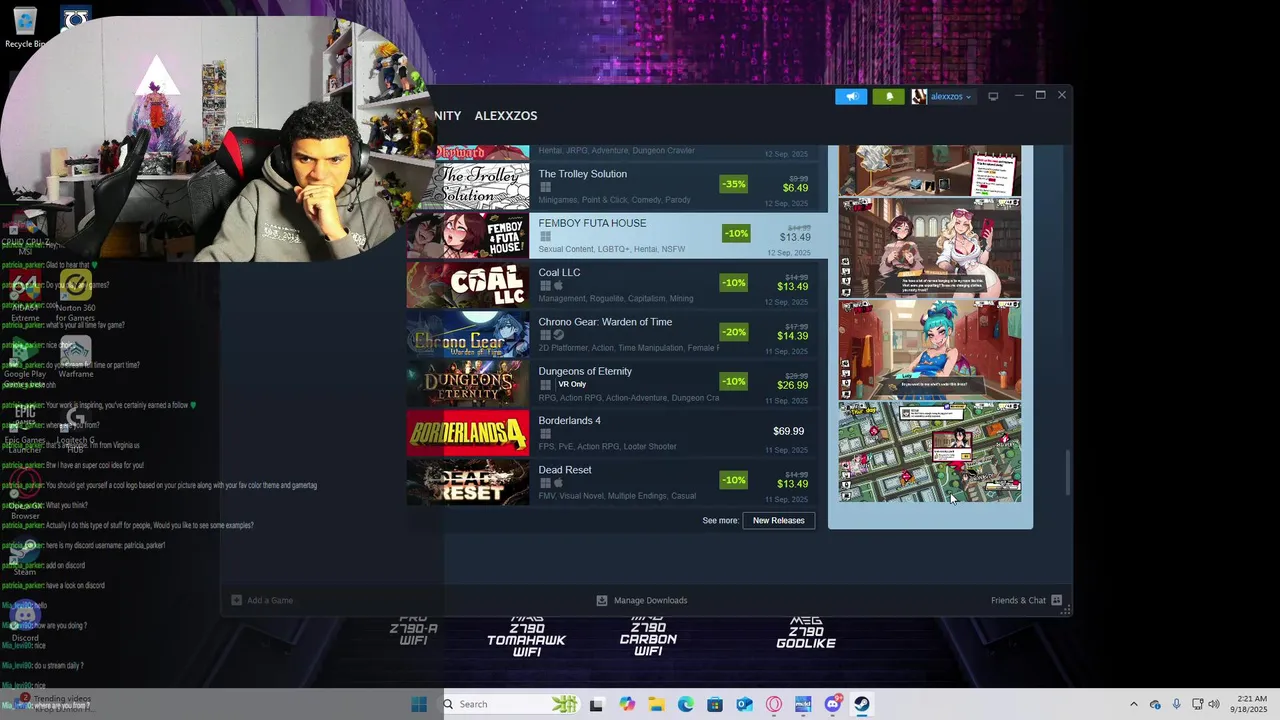Open File Explorer from the taskbar

point(657,704)
